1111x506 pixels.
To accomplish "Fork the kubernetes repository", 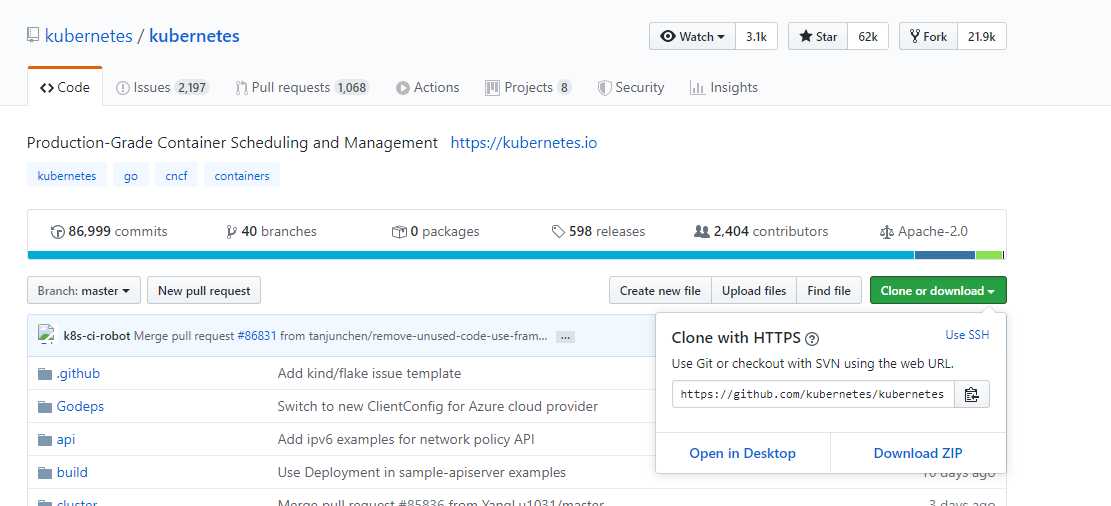I will [928, 36].
